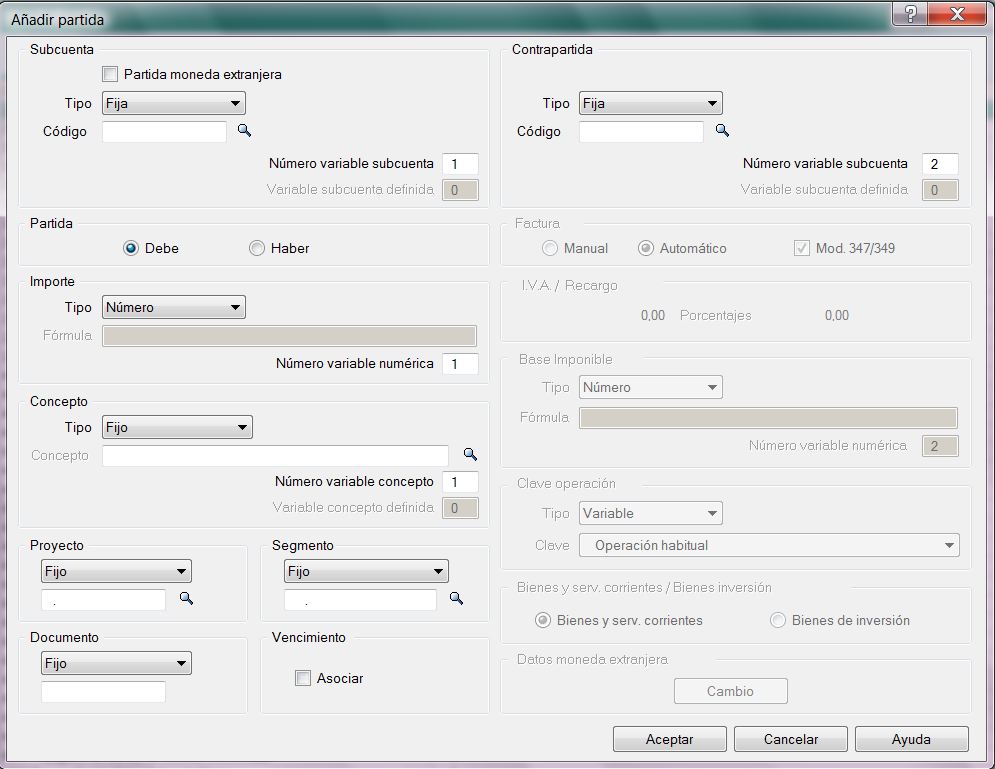Image resolution: width=995 pixels, height=769 pixels.
Task: Select the Debe radio button
Action: pyautogui.click(x=131, y=248)
